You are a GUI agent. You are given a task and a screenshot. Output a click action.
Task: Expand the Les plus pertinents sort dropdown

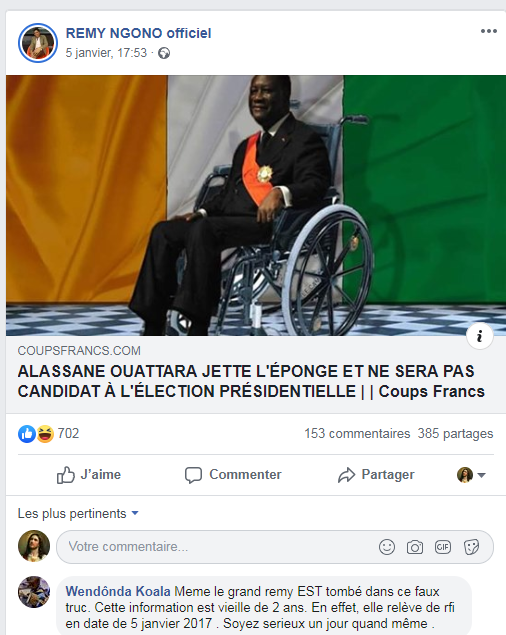coord(78,514)
